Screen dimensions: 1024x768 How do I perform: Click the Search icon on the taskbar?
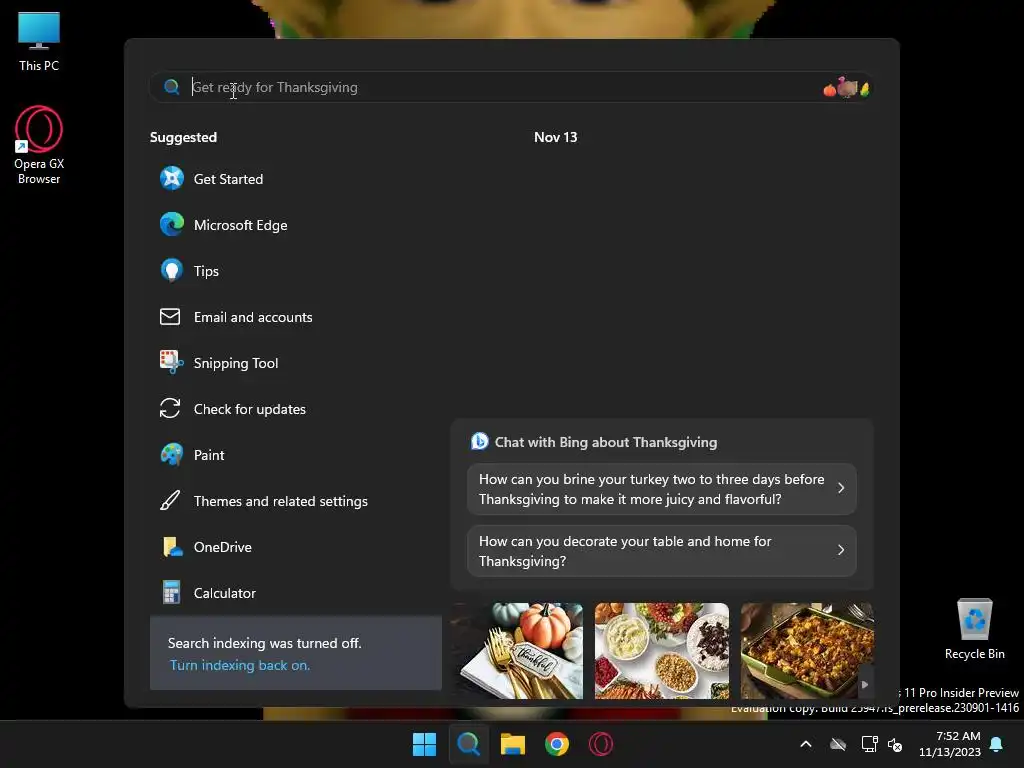tap(468, 744)
